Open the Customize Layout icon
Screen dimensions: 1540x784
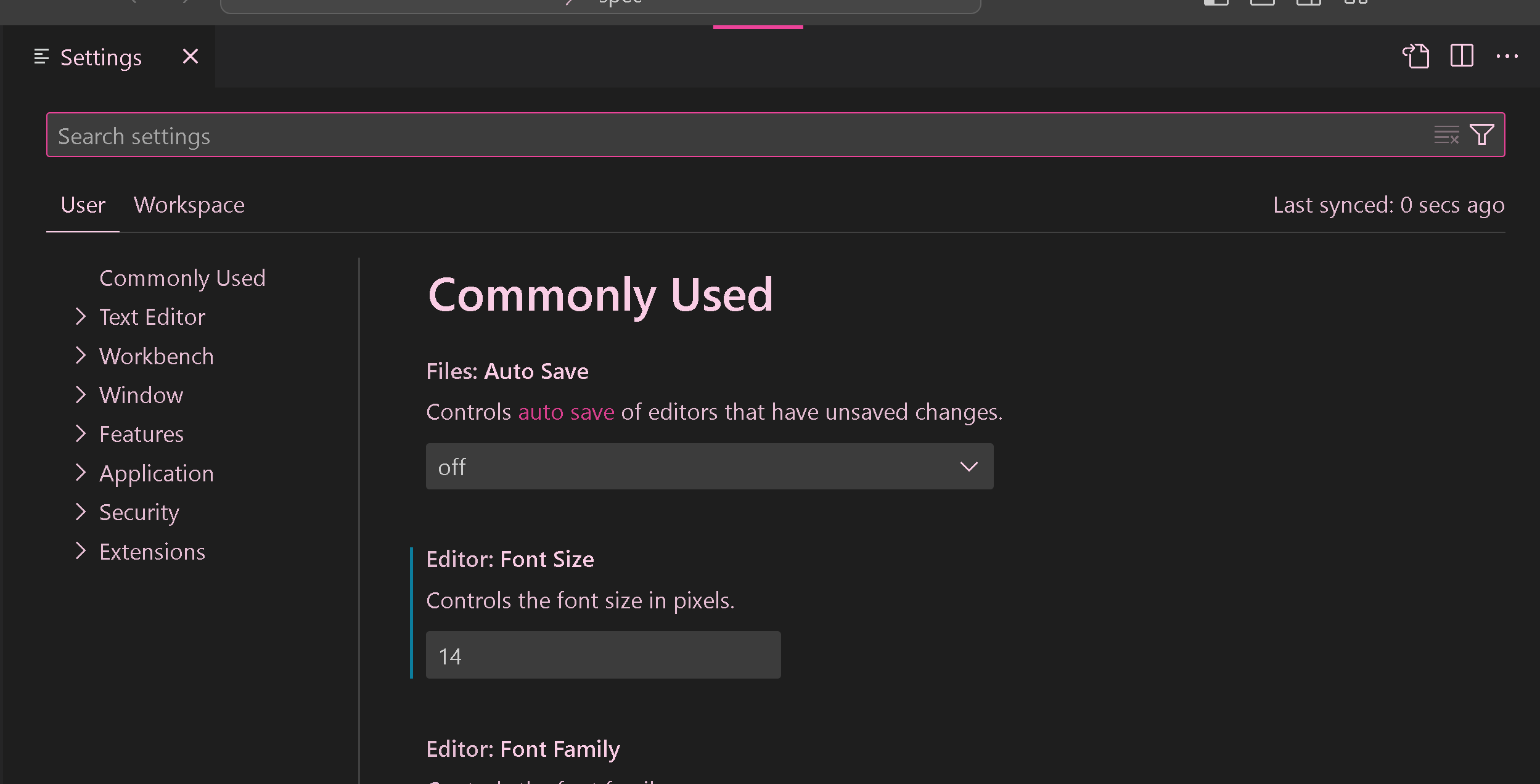point(1354,3)
